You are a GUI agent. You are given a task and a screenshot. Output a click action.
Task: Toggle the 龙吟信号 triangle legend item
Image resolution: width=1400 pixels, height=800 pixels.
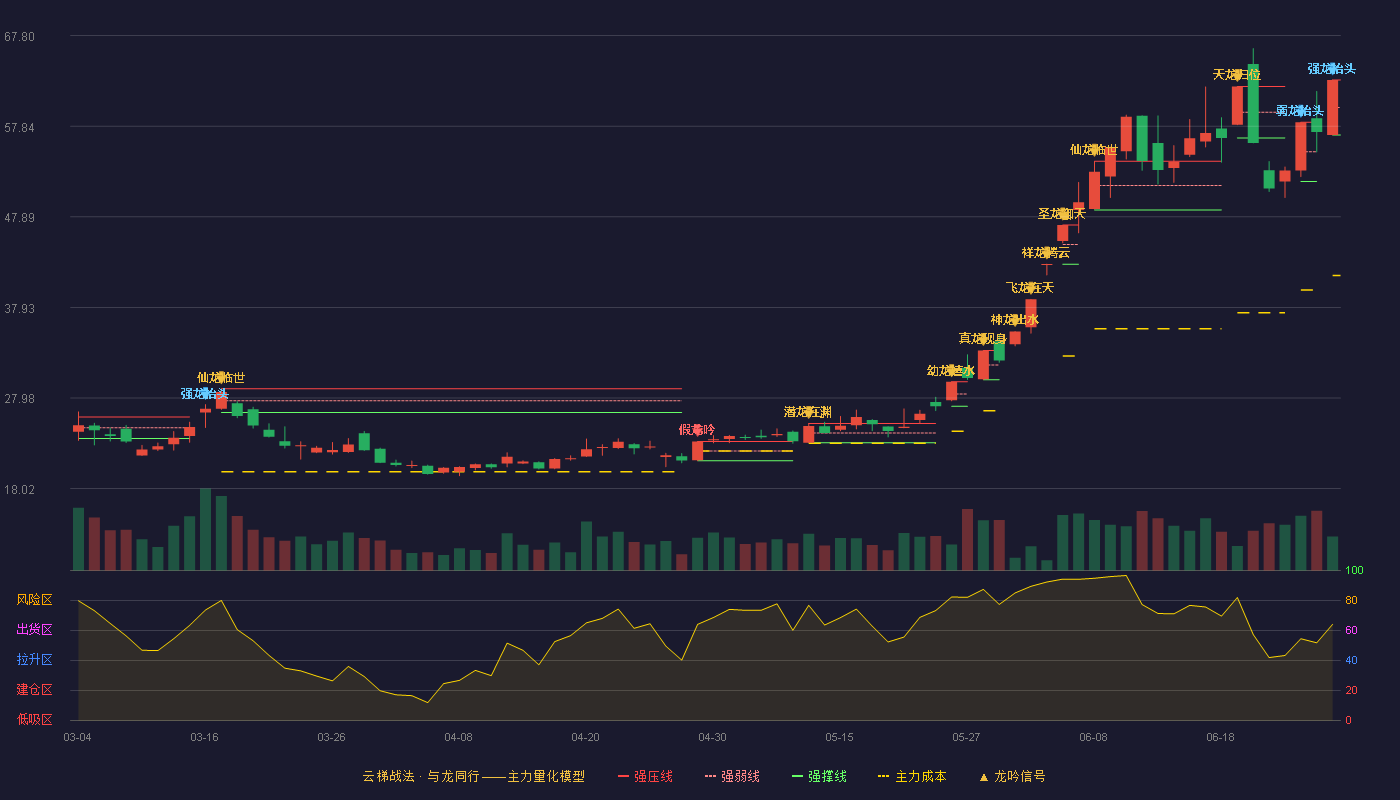1012,776
